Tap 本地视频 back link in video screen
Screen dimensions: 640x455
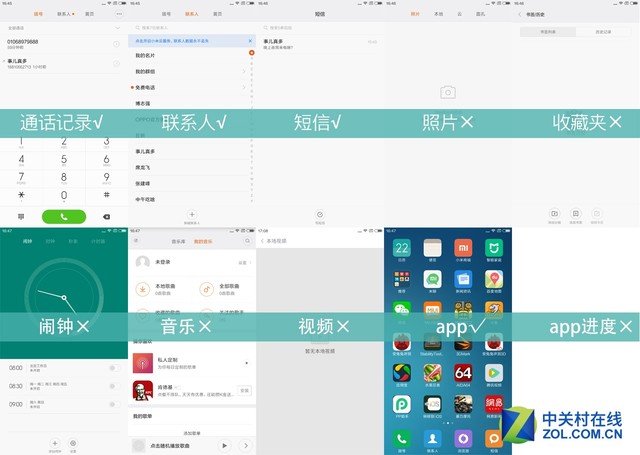[274, 241]
